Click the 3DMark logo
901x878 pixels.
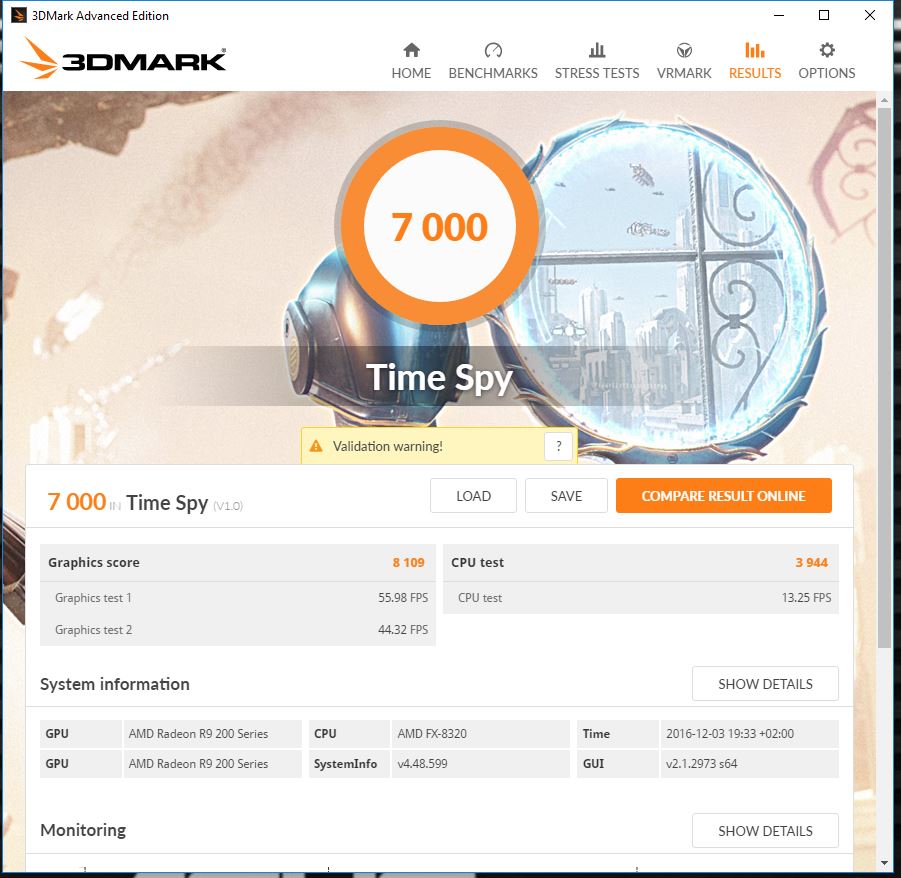(123, 59)
